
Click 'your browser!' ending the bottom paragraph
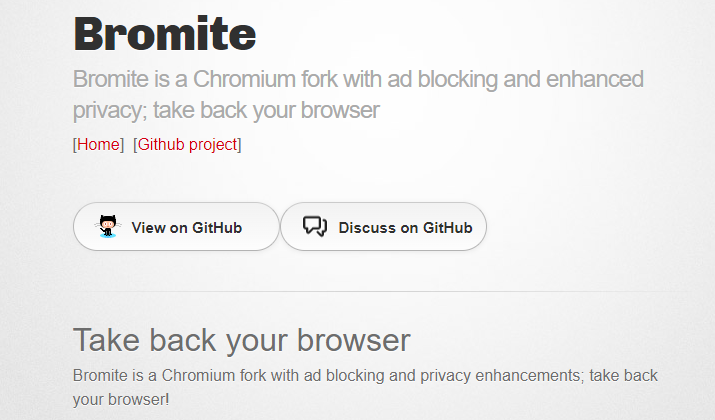pyautogui.click(x=121, y=400)
